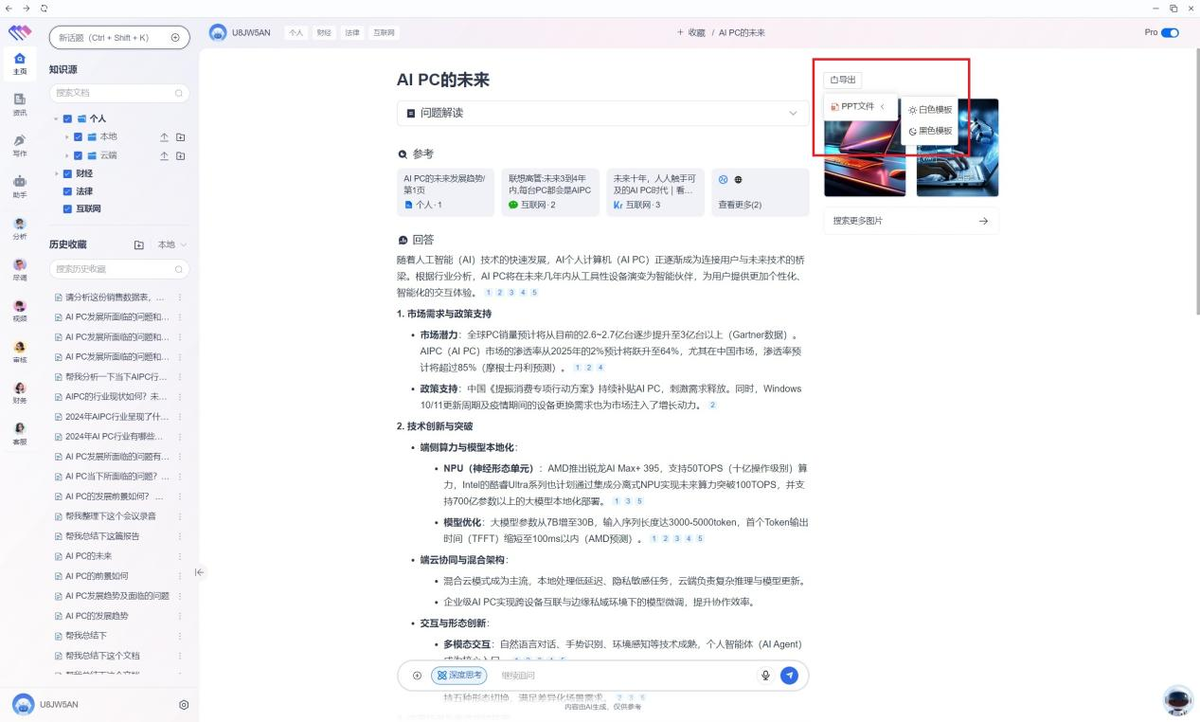Open the 本地 dropdown beside 历史收藏

tap(172, 245)
